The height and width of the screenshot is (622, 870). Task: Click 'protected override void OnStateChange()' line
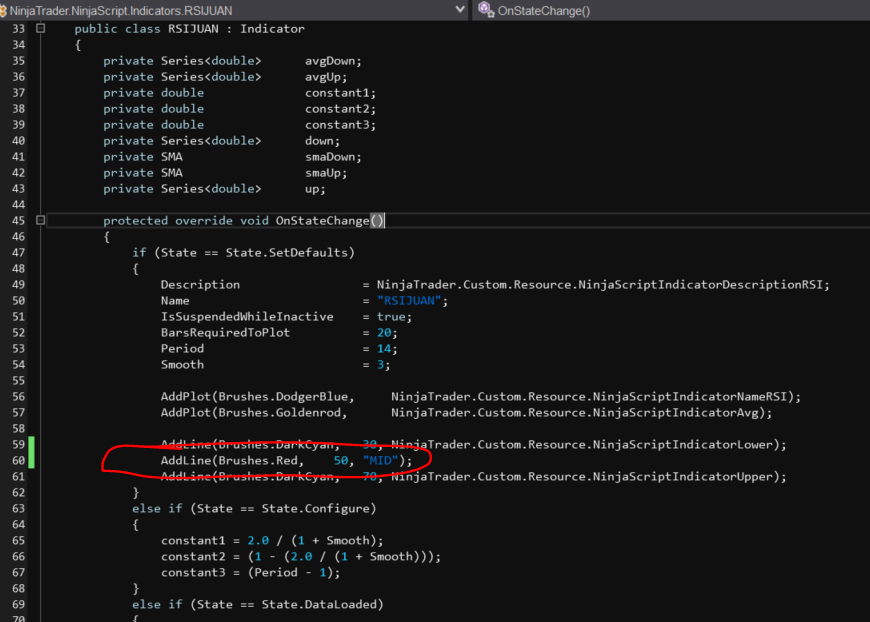[243, 221]
